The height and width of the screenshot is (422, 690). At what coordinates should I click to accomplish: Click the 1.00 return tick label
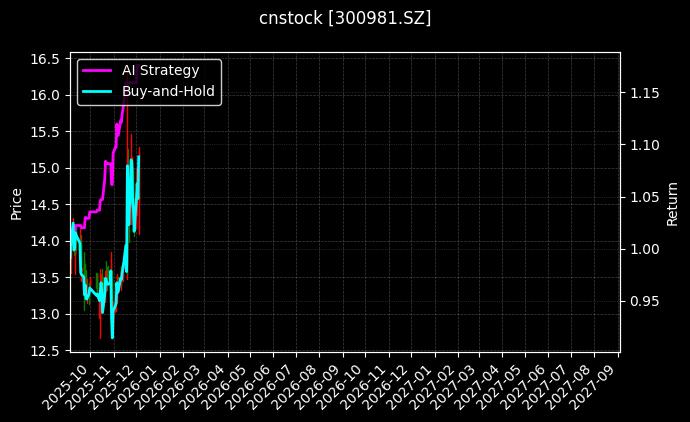point(645,250)
